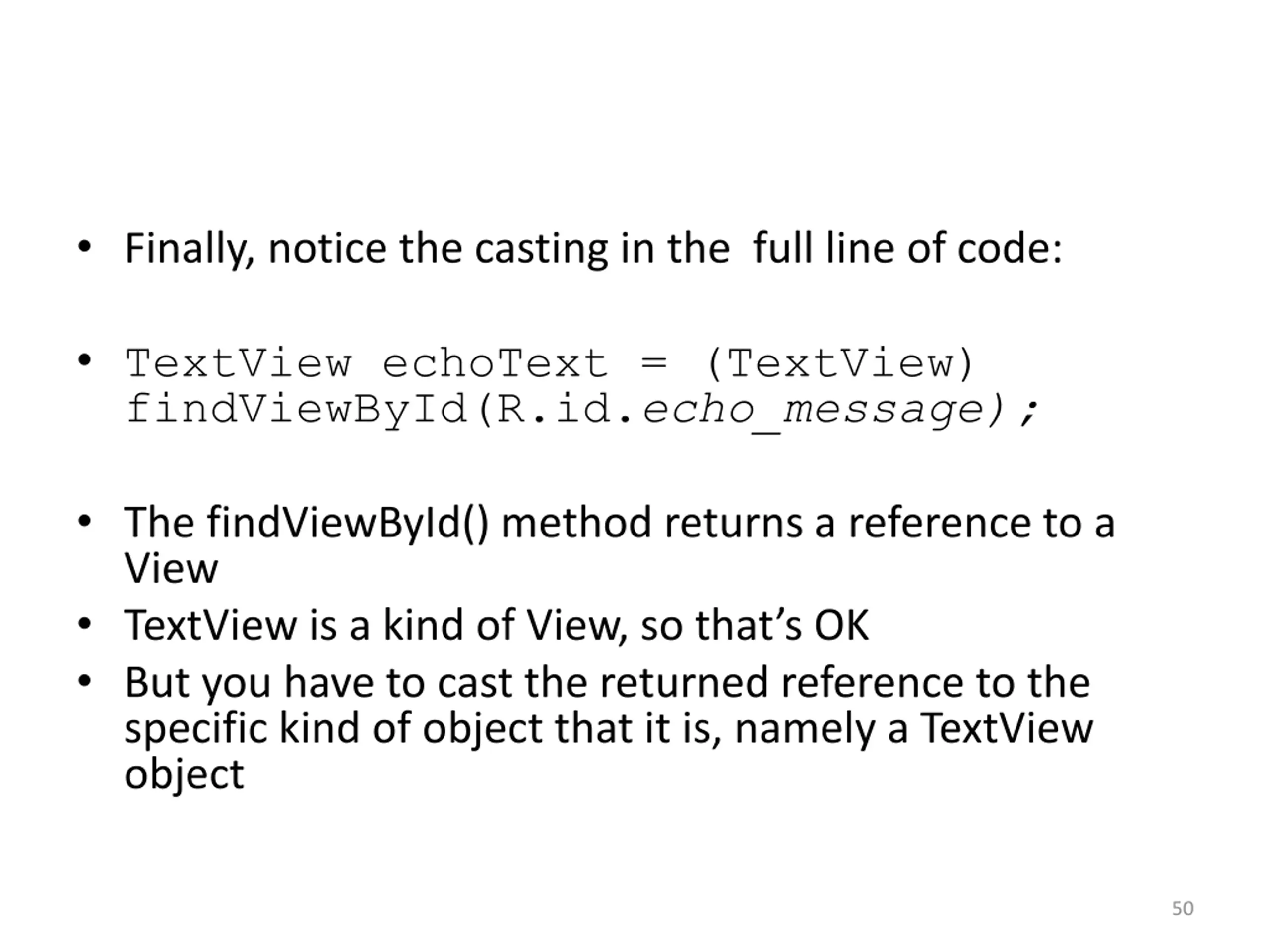Click 'But you have to cast' text
Screen dimensions: 1270x952
click(318, 682)
